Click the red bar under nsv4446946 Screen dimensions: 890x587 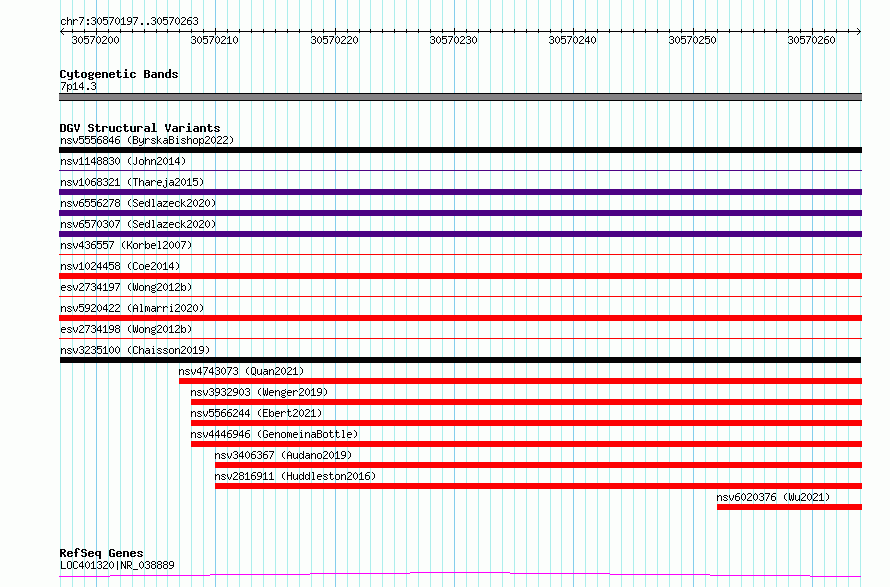[527, 444]
